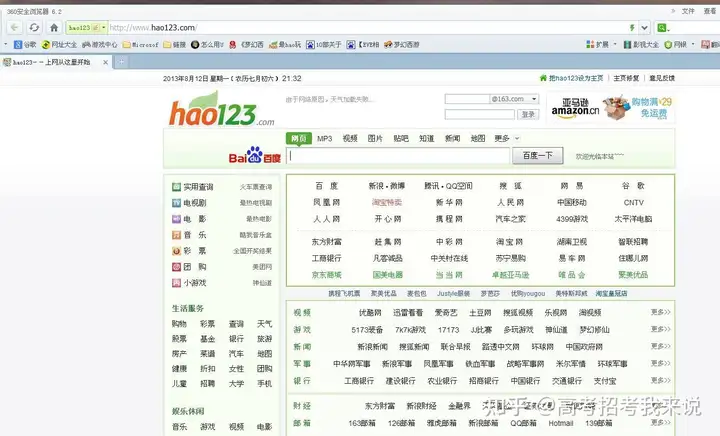
Task: Open the 怎么用 bookmark
Action: pos(207,45)
